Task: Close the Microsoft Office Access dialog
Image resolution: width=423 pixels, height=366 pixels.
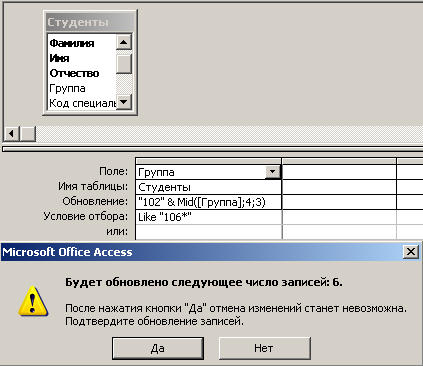Action: (x=411, y=252)
